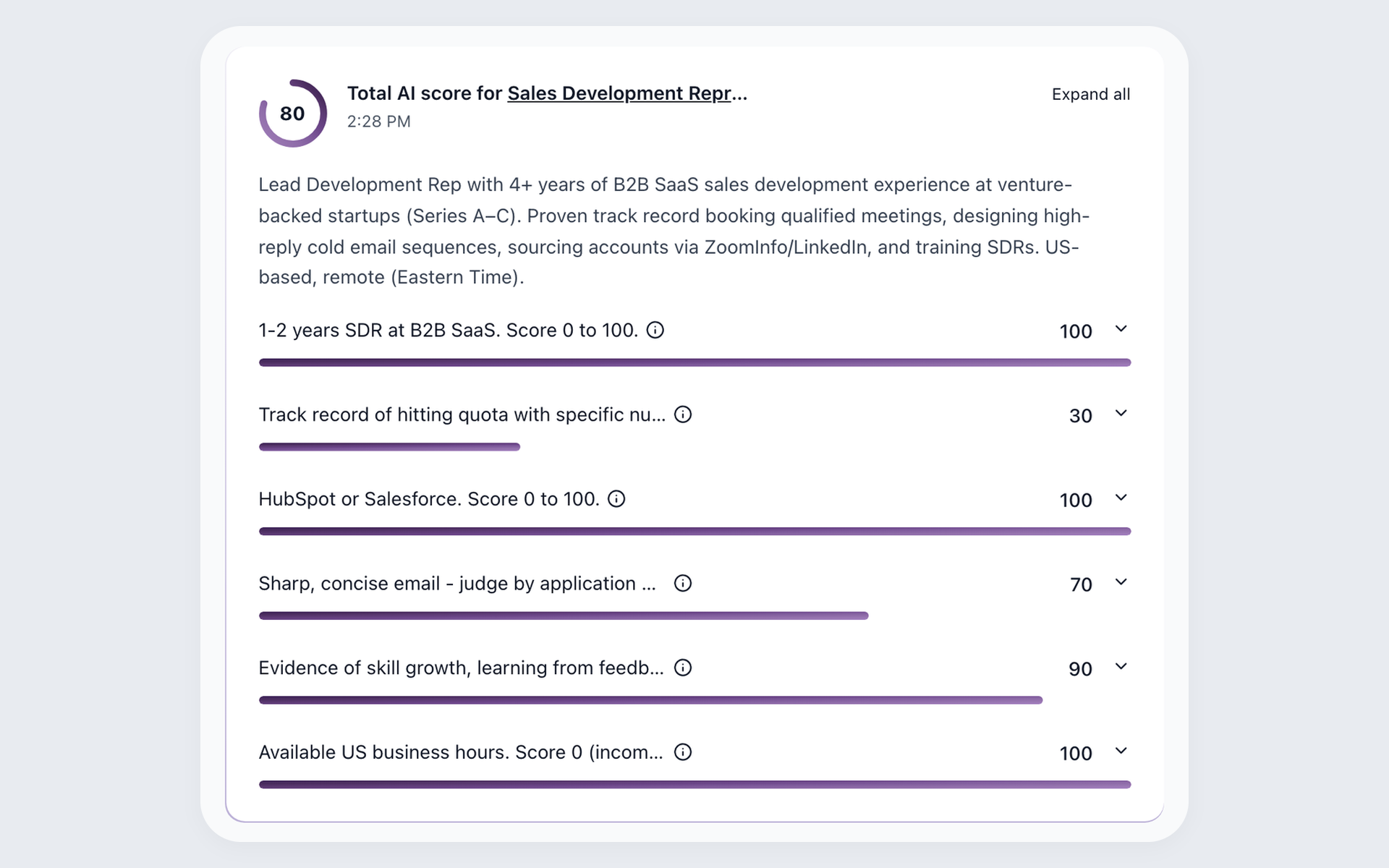This screenshot has width=1389, height=868.
Task: Show info for Sharp, concise email criterion
Action: [683, 583]
